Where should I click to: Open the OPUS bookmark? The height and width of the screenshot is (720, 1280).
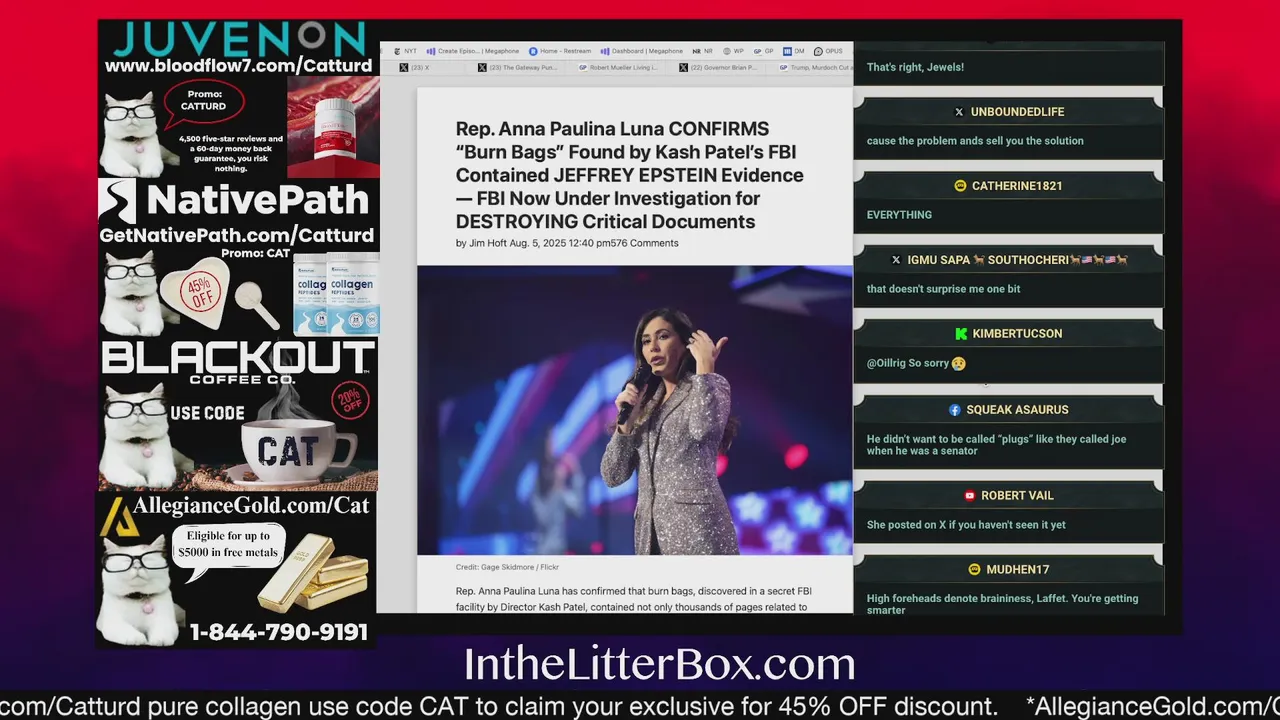(828, 51)
